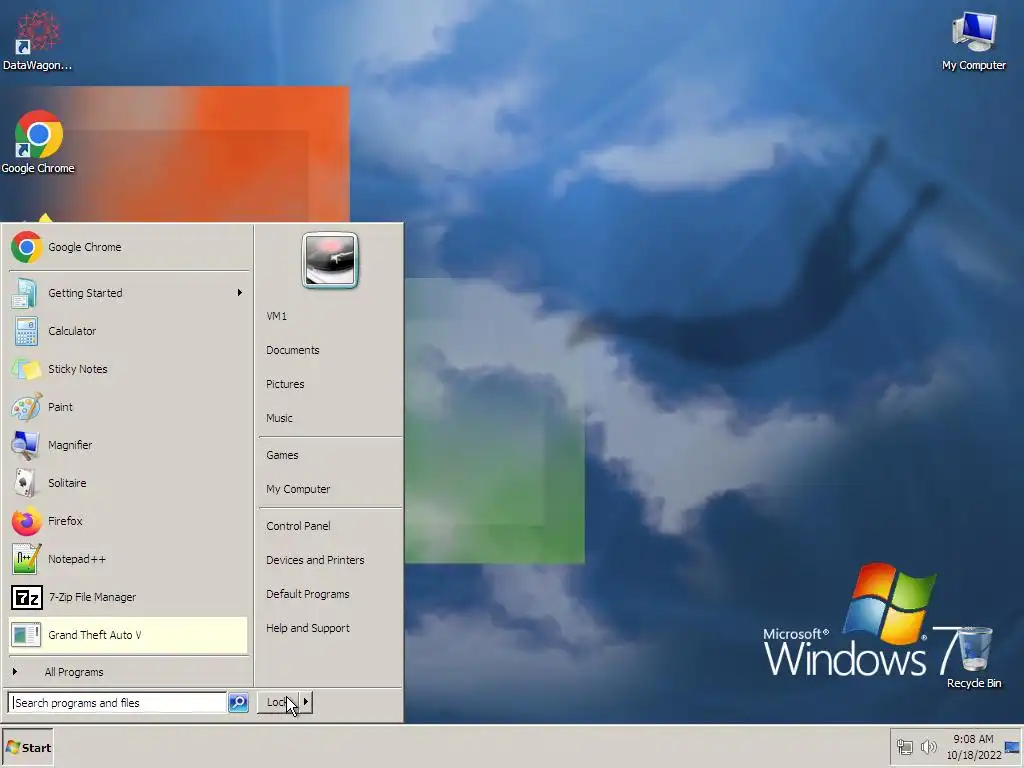Focus the Search programs and files box

coord(117,703)
